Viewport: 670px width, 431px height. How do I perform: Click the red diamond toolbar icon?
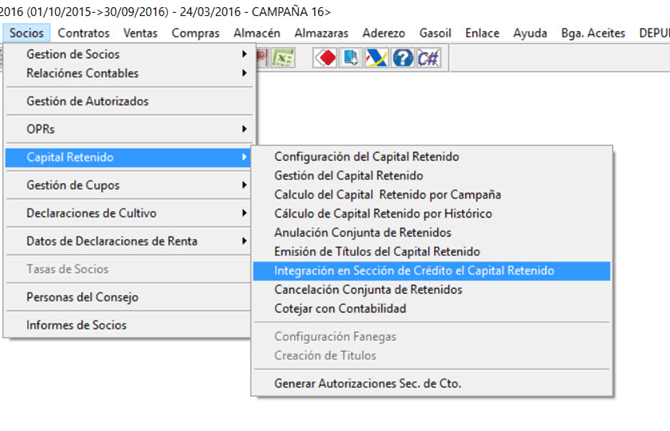point(326,58)
